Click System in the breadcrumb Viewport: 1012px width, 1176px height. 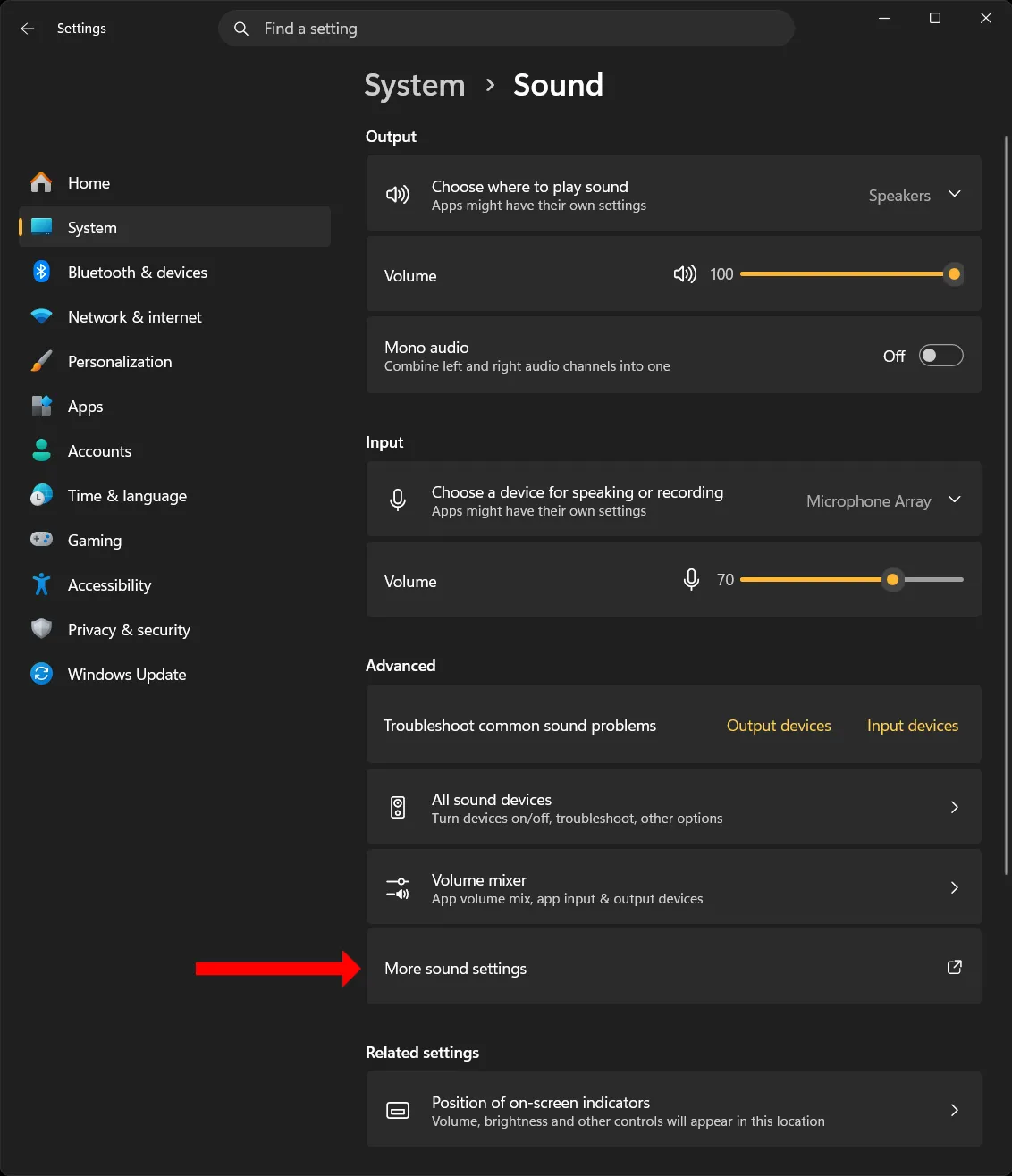coord(415,85)
